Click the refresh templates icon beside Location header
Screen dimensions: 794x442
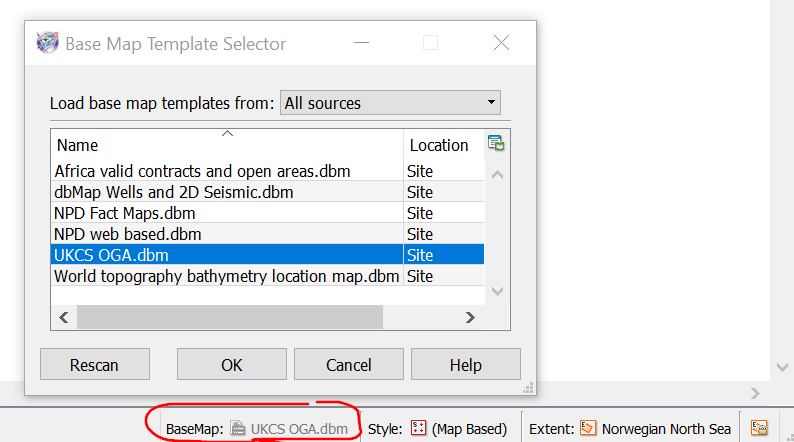(x=496, y=143)
